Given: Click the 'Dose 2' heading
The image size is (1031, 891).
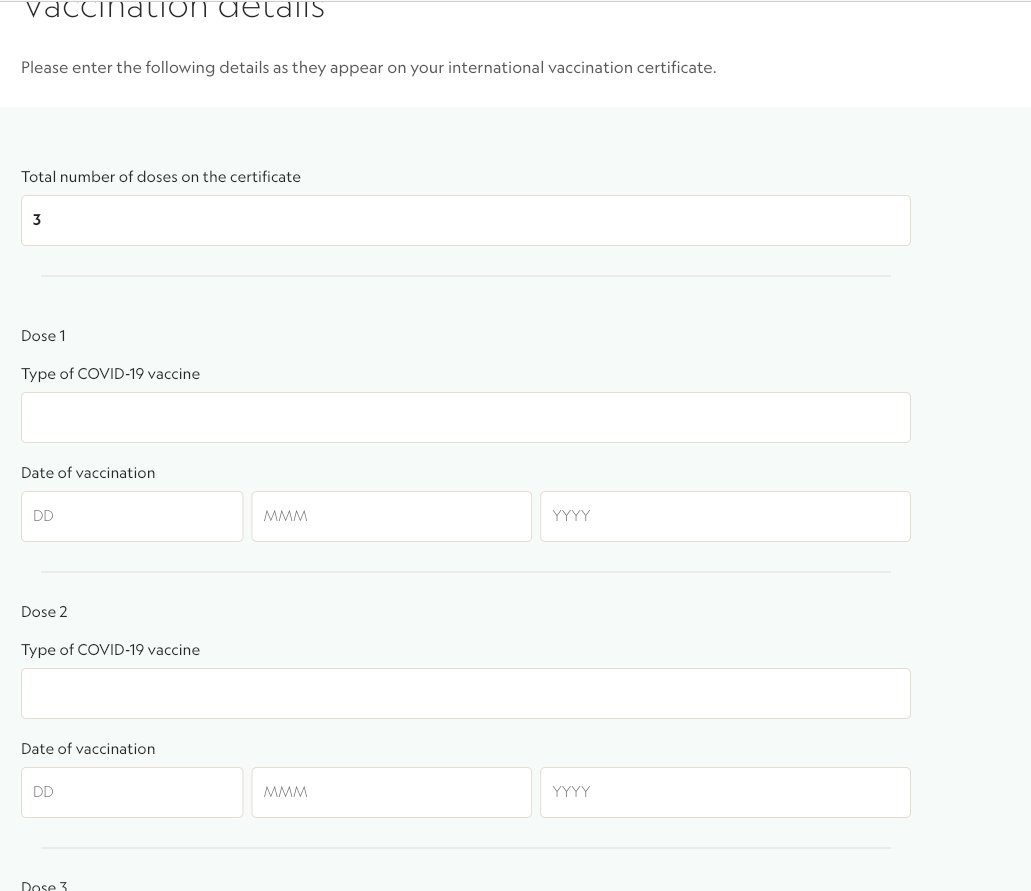Looking at the screenshot, I should click(x=44, y=612).
